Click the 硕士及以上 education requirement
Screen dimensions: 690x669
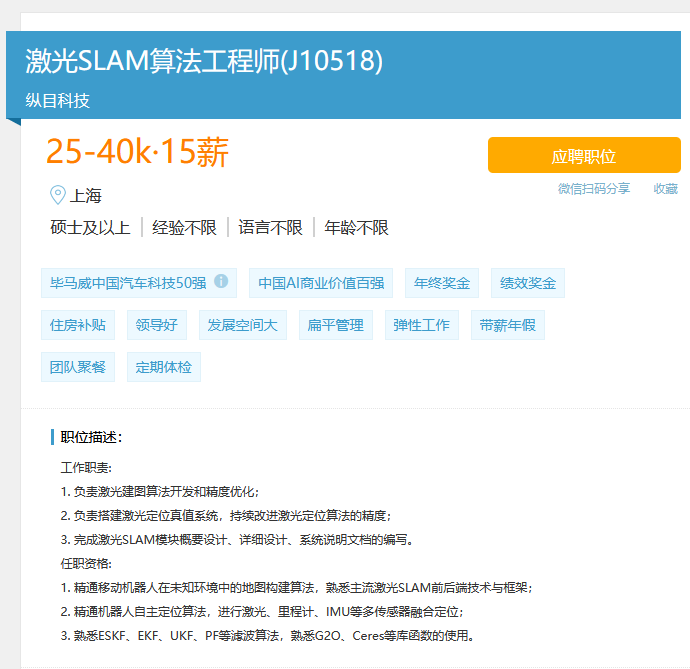pyautogui.click(x=90, y=228)
